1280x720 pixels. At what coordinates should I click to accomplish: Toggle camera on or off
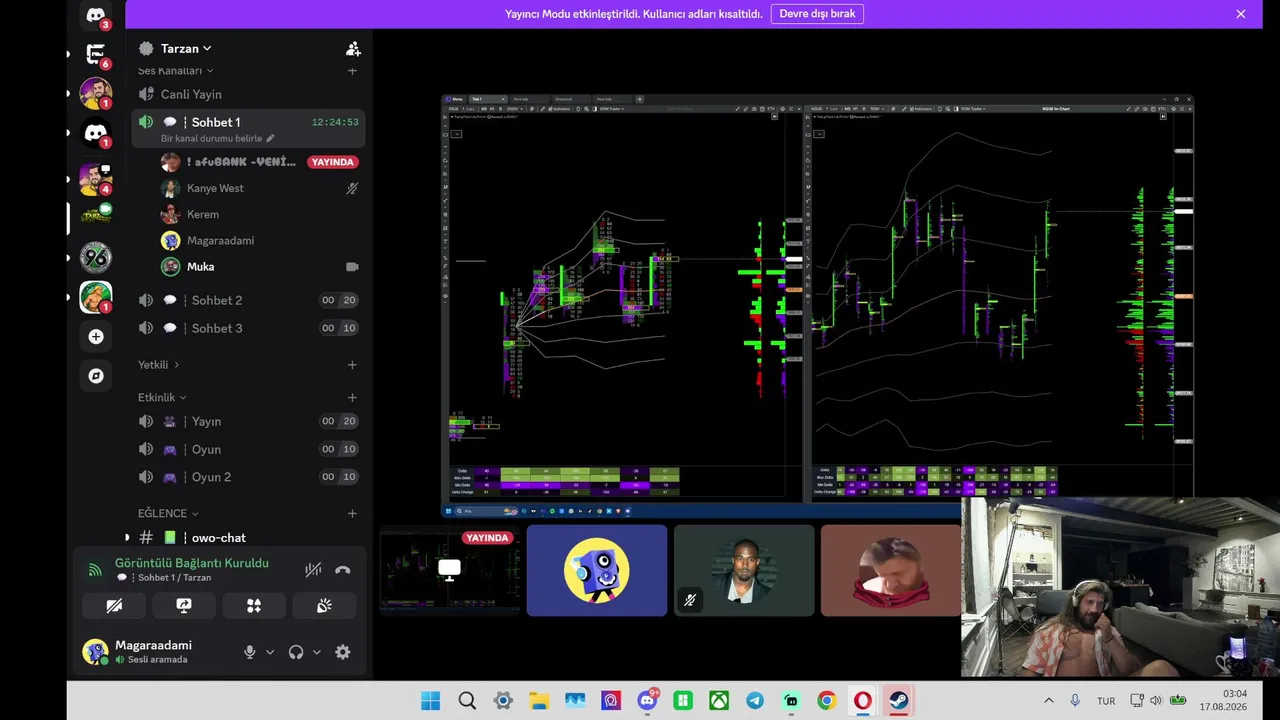coord(114,605)
